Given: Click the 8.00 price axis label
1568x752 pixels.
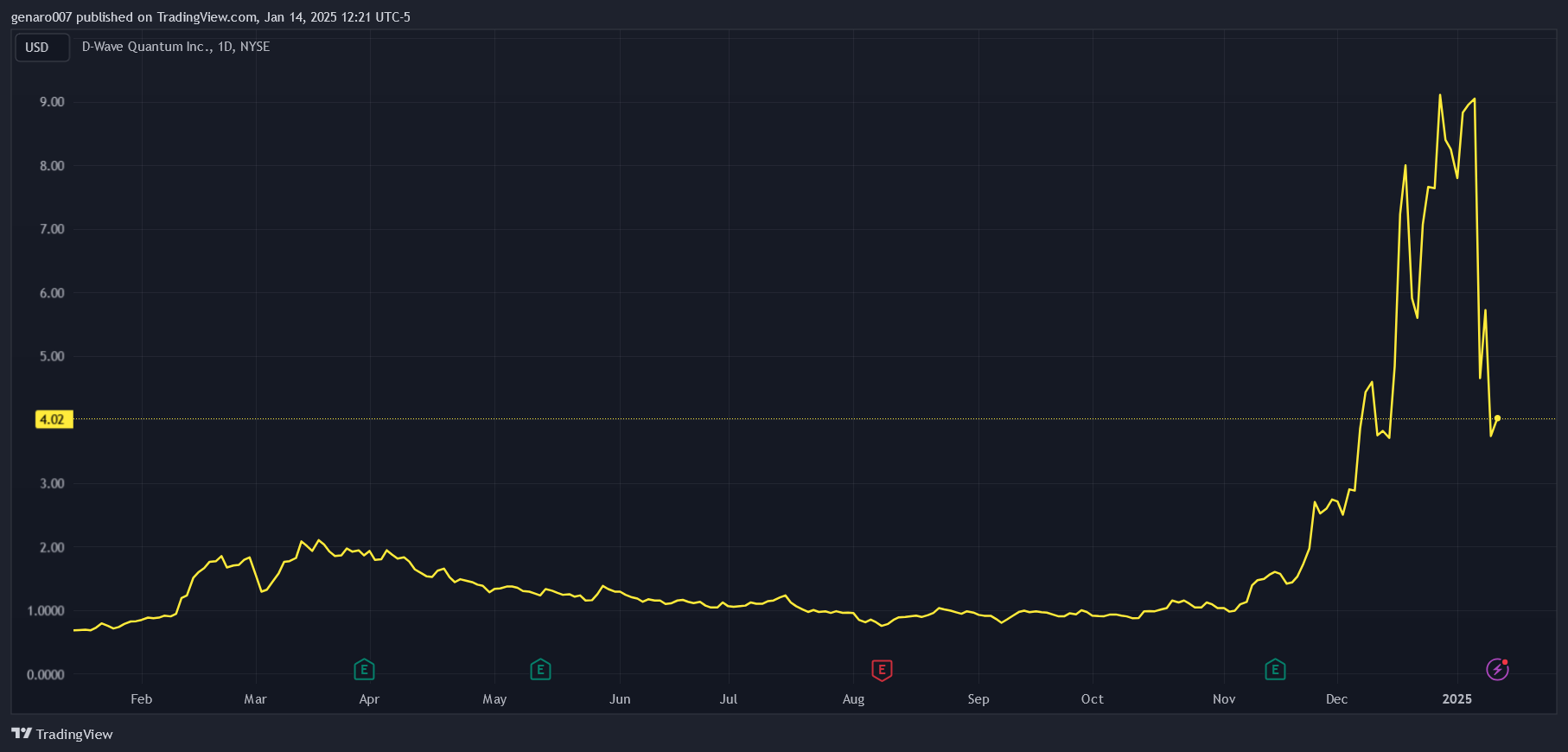Looking at the screenshot, I should [x=52, y=166].
